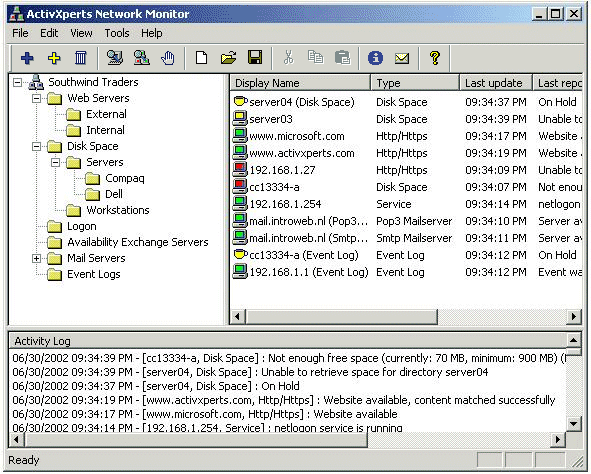Click the list's horizontal scrollbar left arrow

click(238, 317)
